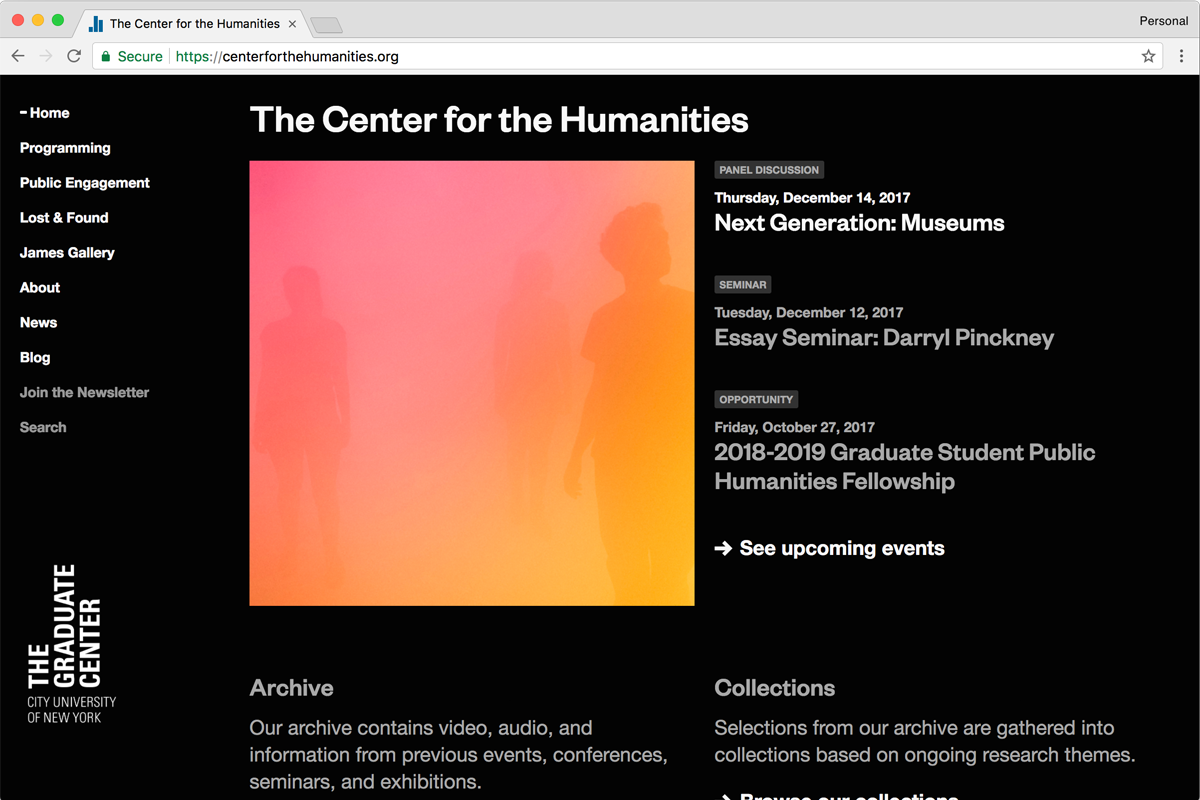Open the Programming menu item
The height and width of the screenshot is (800, 1200).
65,148
